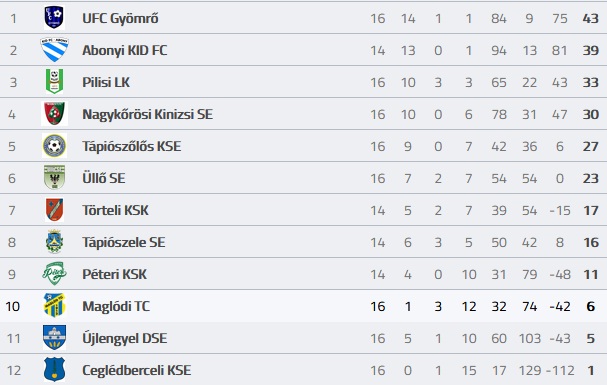Screen dimensions: 607x385
Task: Click the UFC Gyömrő team crest
Action: (x=54, y=17)
